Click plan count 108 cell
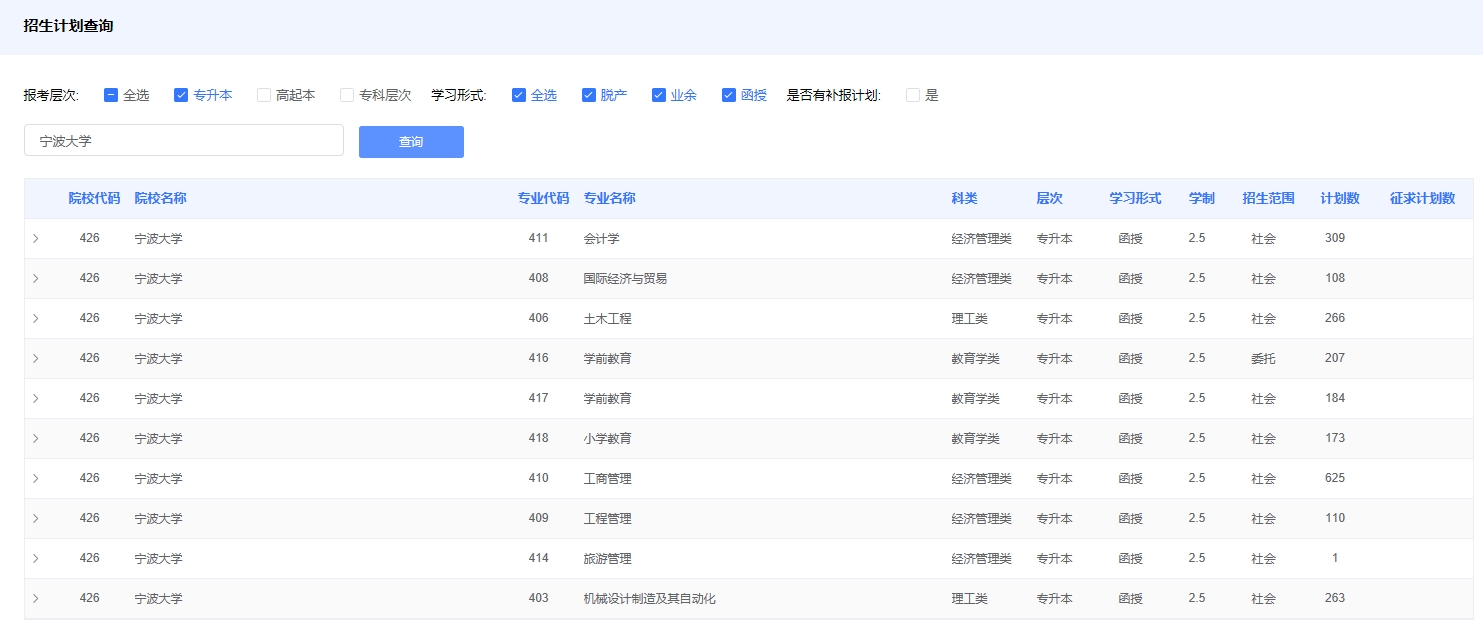Viewport: 1483px width, 626px height. point(1335,278)
